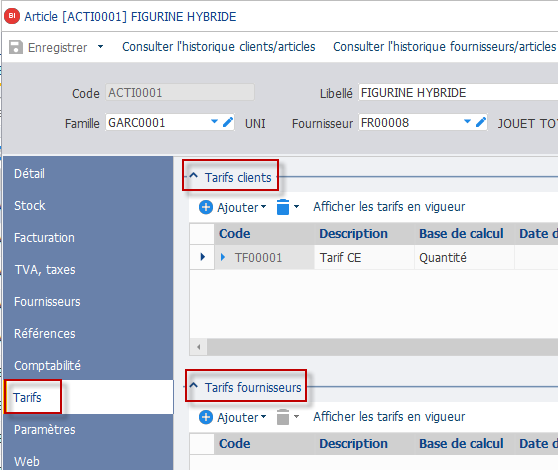558x470 pixels.
Task: Click the Code column header in Tarifs clients
Action: click(x=264, y=234)
